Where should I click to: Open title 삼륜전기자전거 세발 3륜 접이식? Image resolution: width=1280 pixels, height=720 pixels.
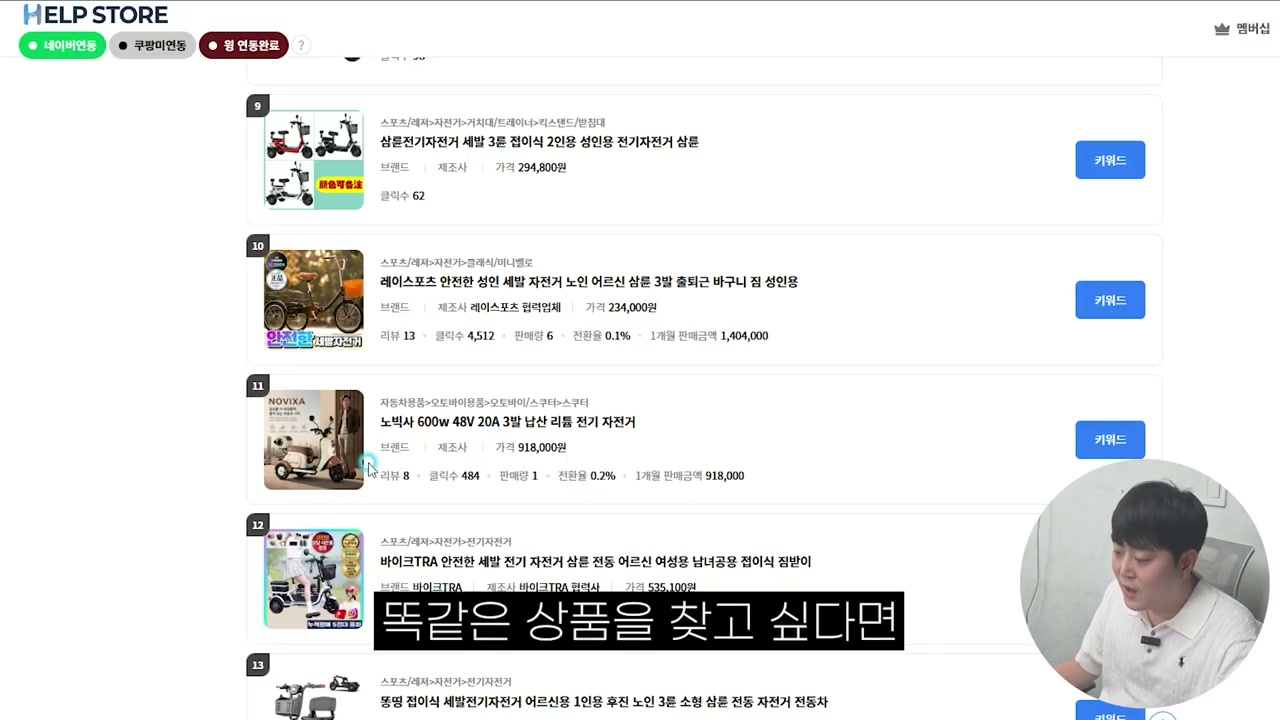539,142
